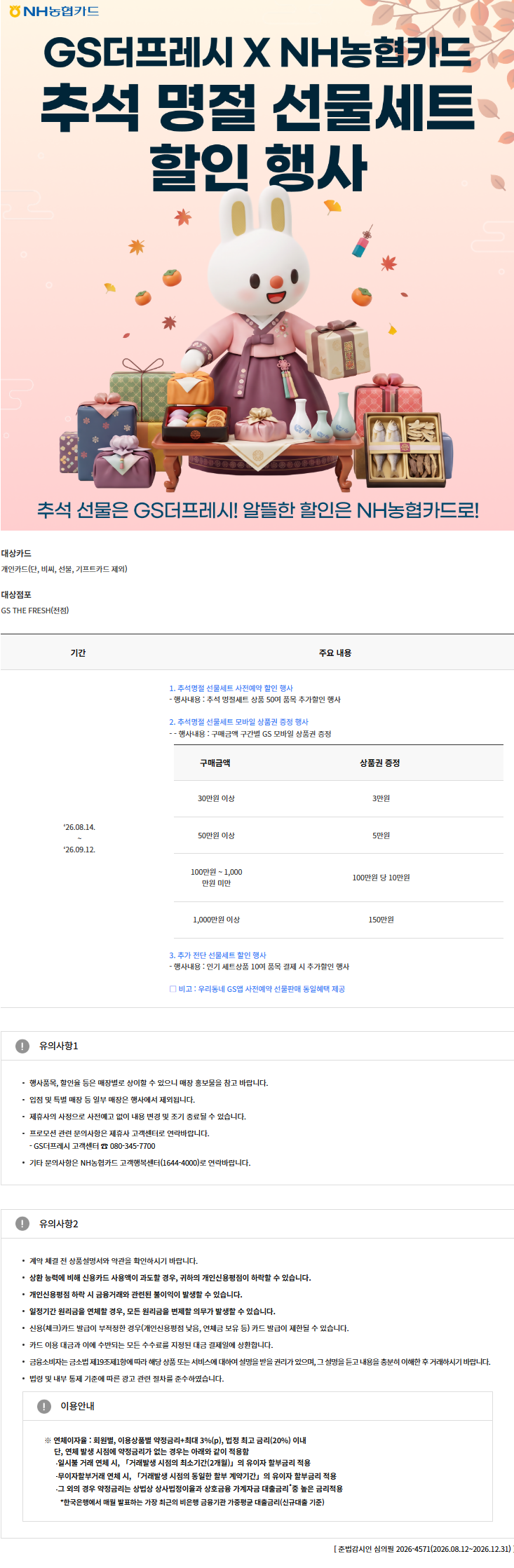This screenshot has height=1568, width=514.
Task: Click banner text '할인 행사'
Action: coord(257,167)
